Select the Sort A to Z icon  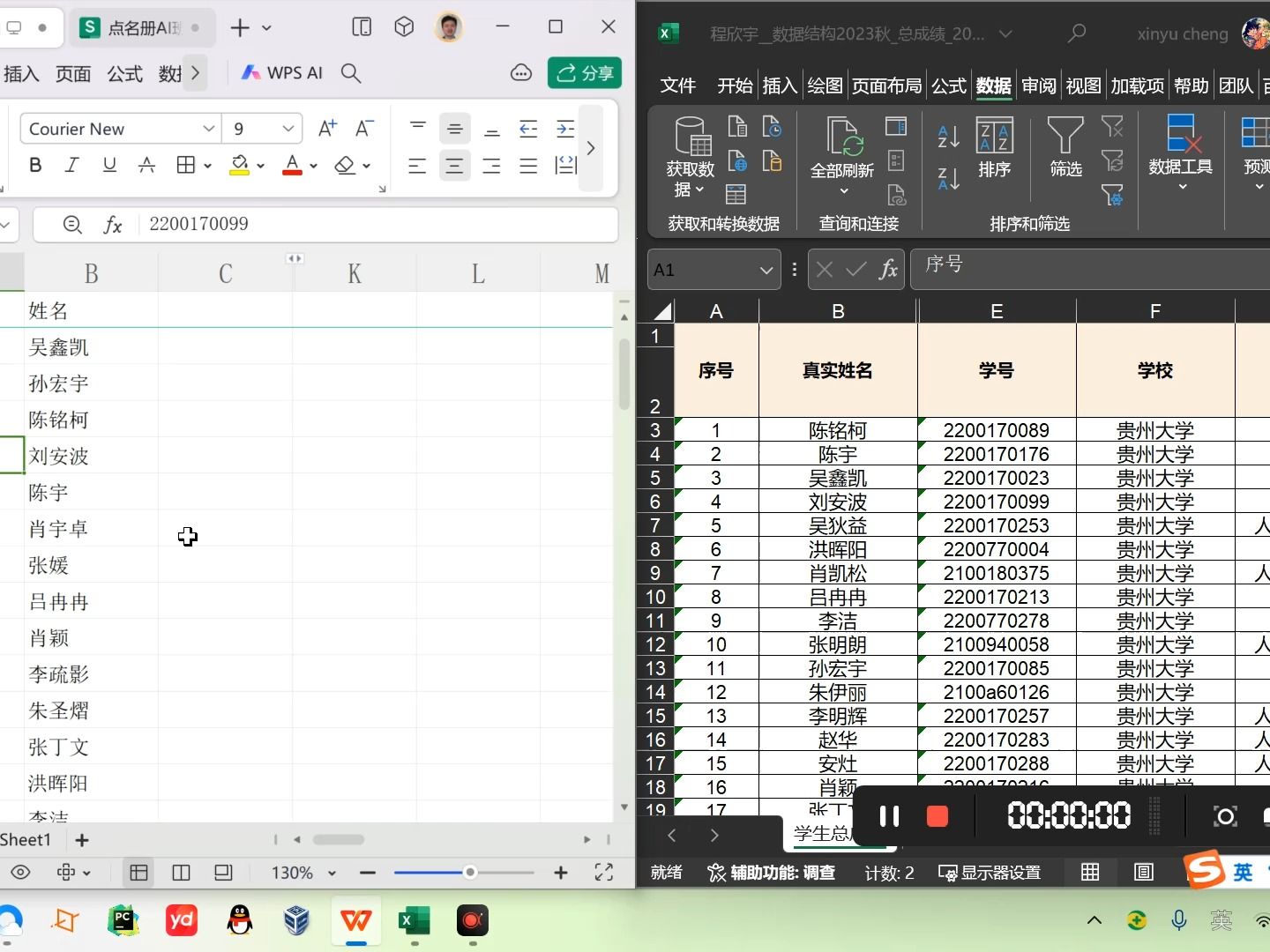pos(948,137)
